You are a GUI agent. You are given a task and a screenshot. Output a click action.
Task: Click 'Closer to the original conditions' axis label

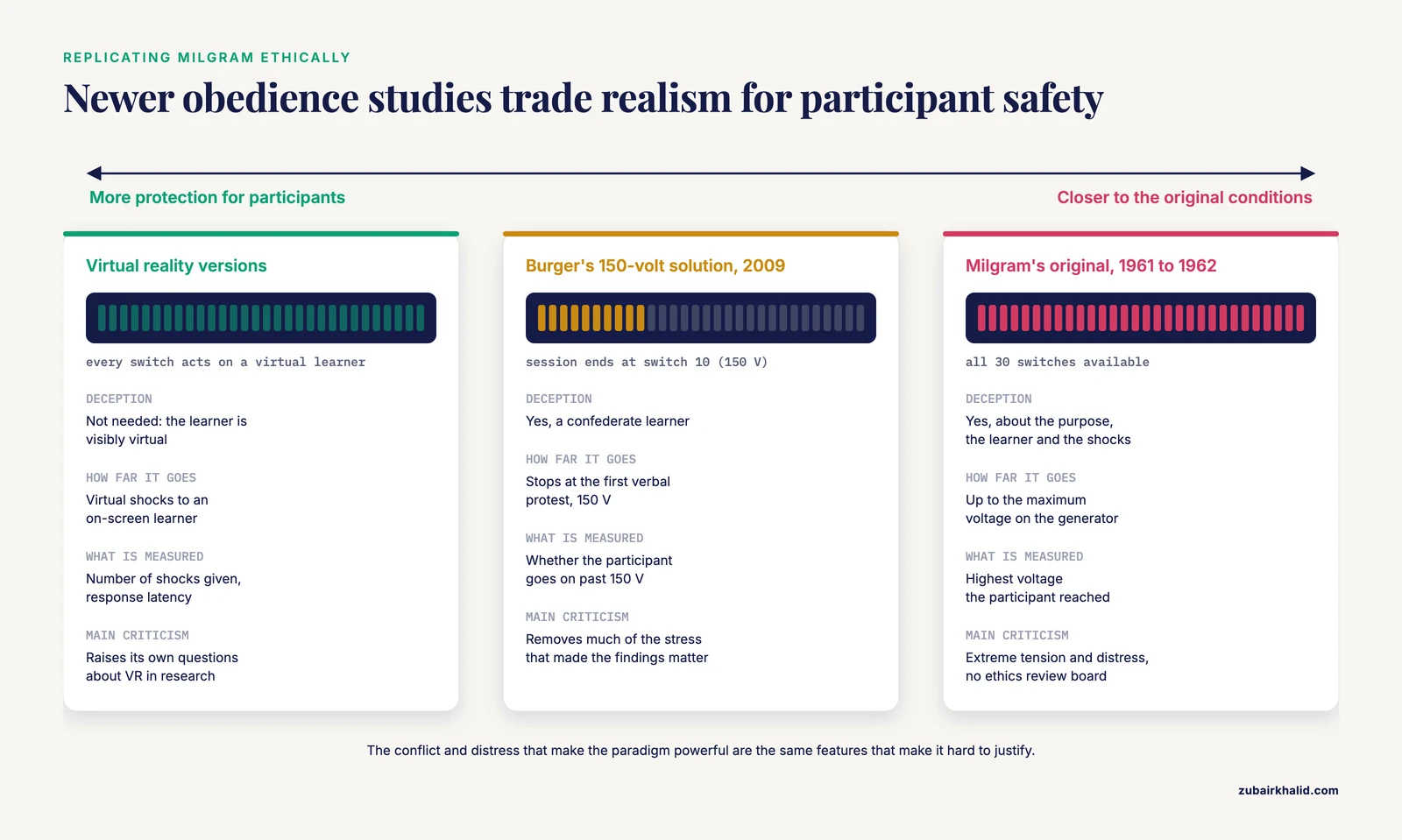point(1185,197)
